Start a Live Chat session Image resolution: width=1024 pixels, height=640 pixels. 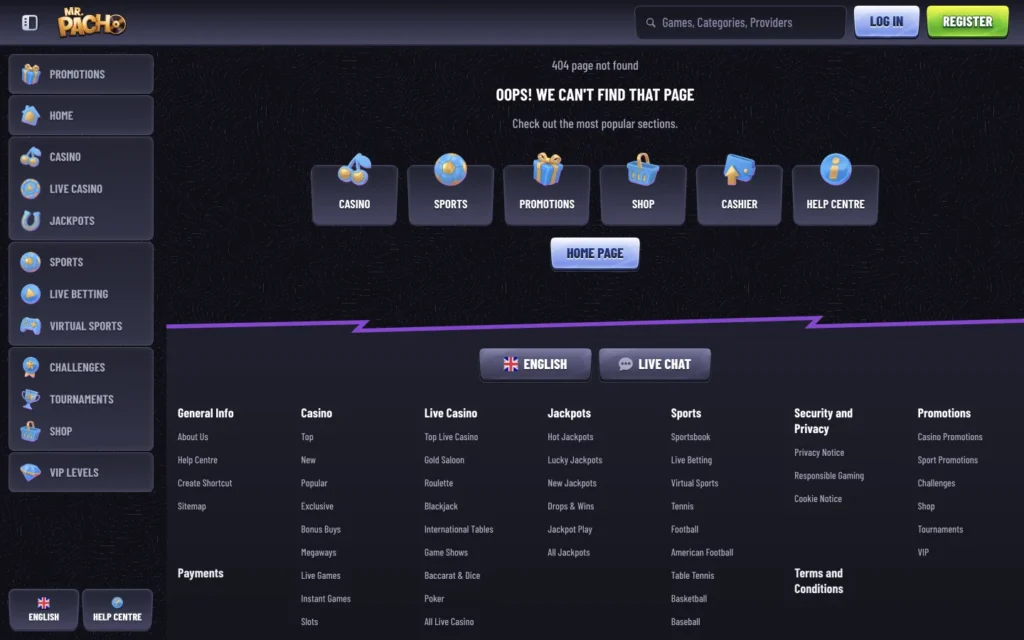[654, 364]
